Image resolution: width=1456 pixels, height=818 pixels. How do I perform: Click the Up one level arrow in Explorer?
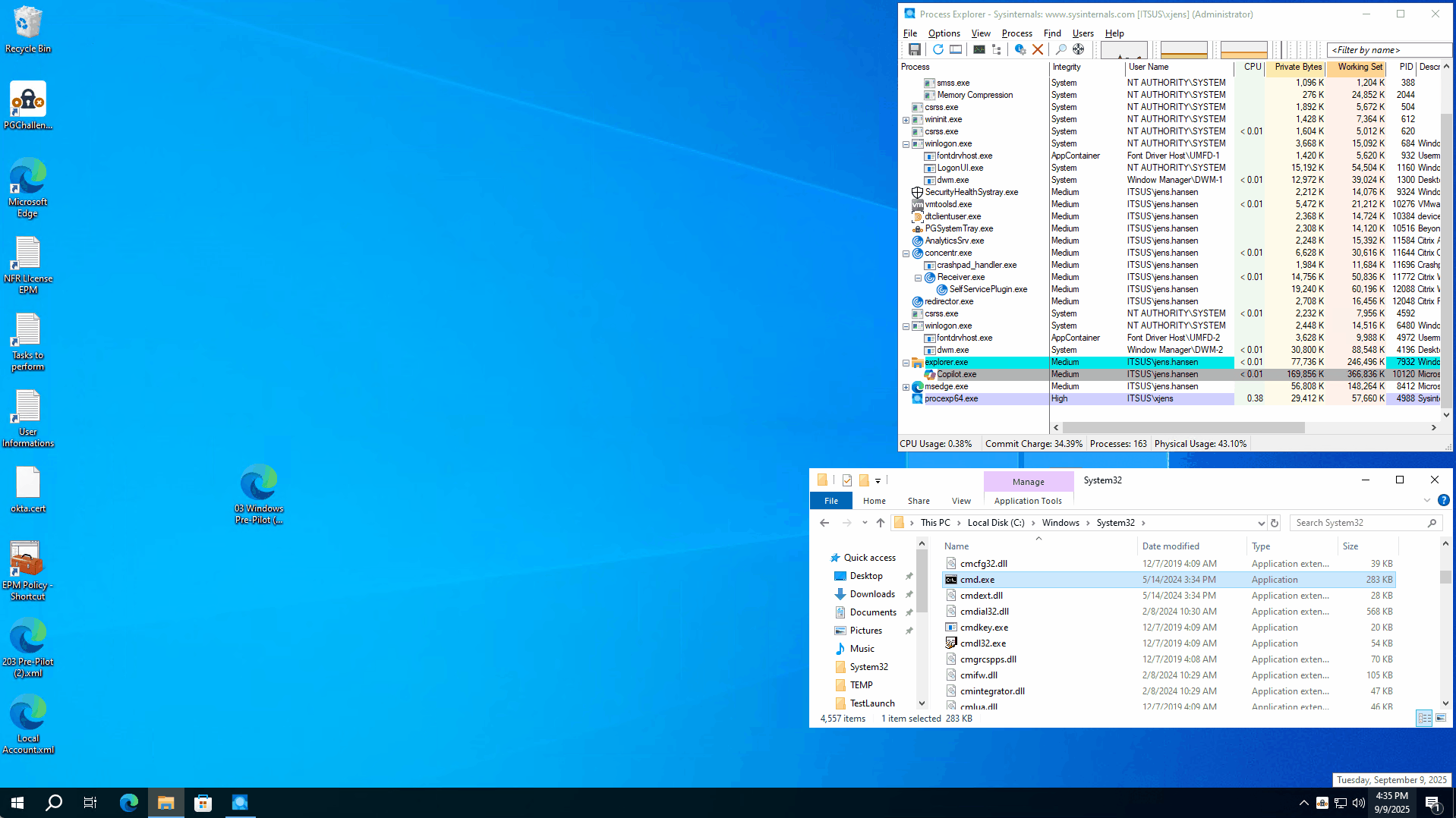[x=881, y=523]
